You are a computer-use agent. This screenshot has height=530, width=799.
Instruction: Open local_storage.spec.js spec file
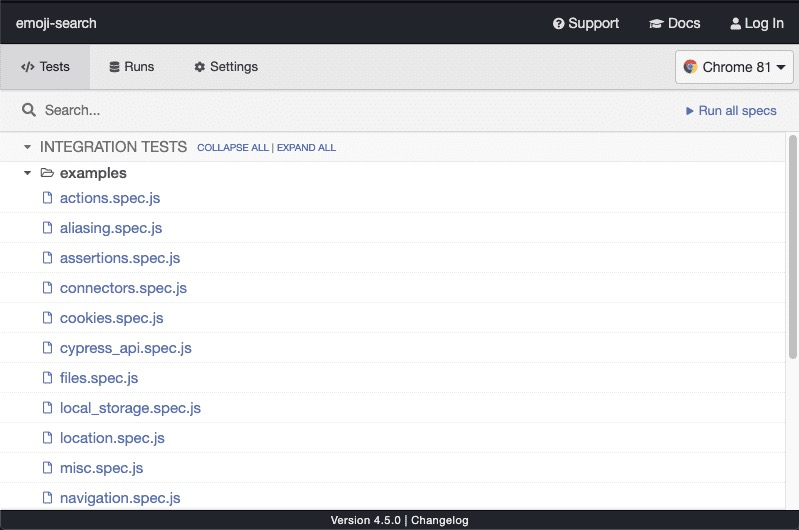click(x=130, y=408)
